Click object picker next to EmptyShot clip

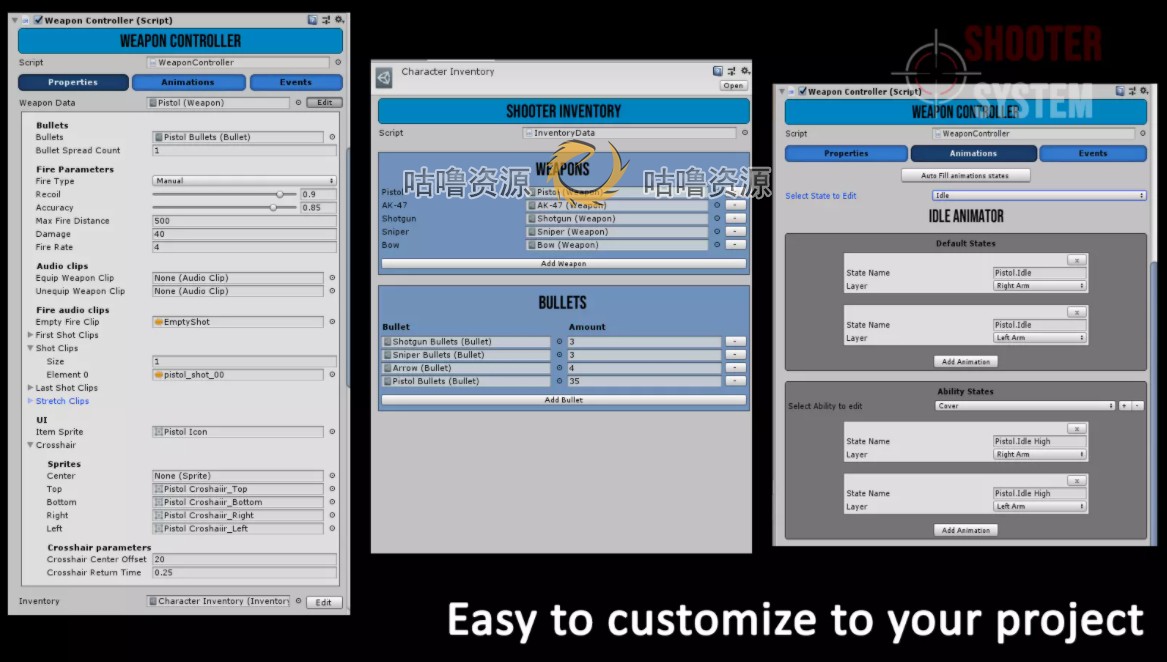pos(332,322)
